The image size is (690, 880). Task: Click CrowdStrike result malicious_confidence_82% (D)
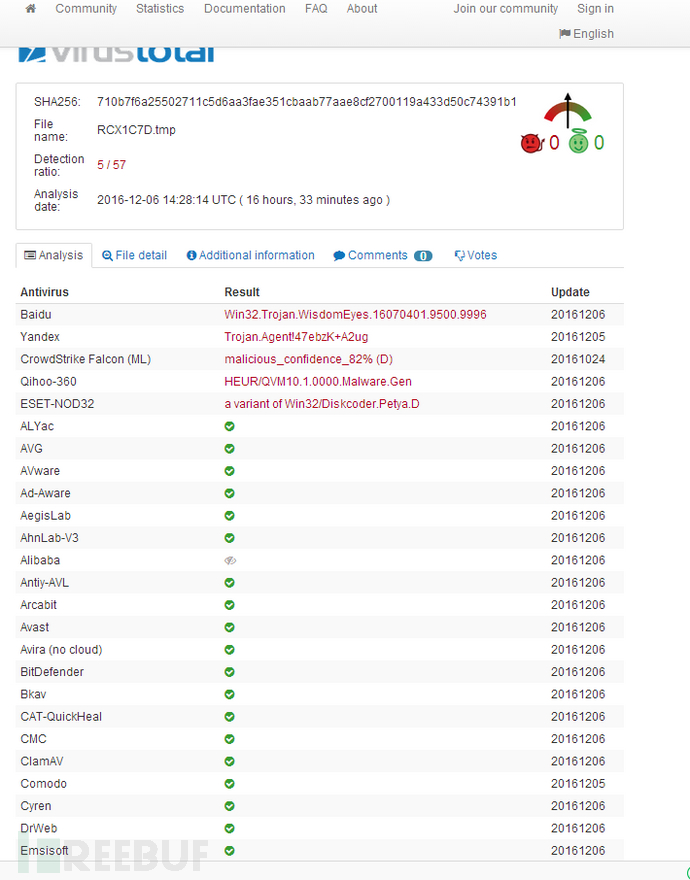pyautogui.click(x=309, y=359)
